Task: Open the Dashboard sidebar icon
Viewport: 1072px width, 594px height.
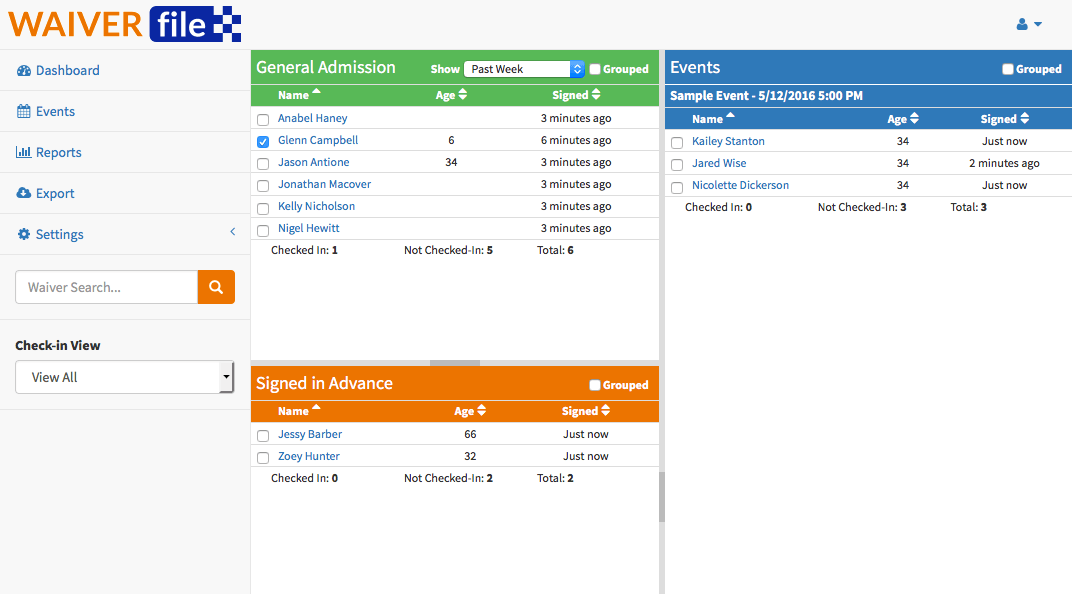Action: click(x=22, y=70)
